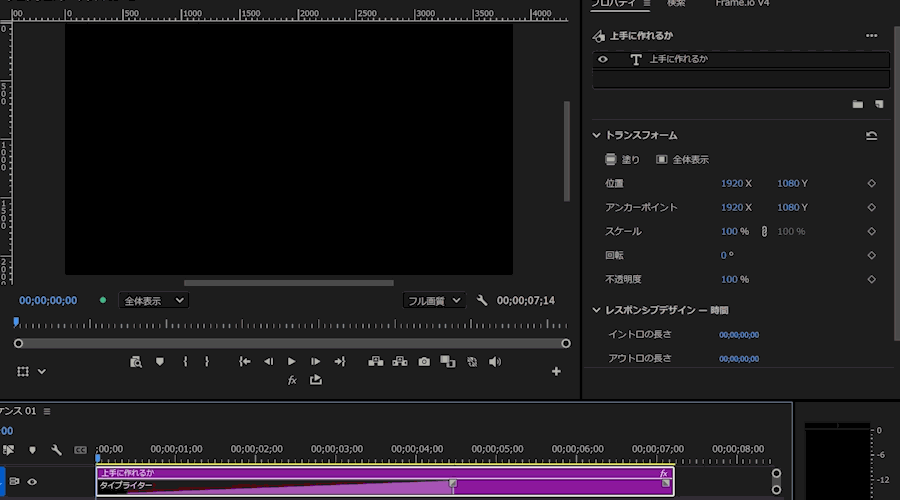Open the button editor plus icon
900x500 pixels.
tap(556, 371)
